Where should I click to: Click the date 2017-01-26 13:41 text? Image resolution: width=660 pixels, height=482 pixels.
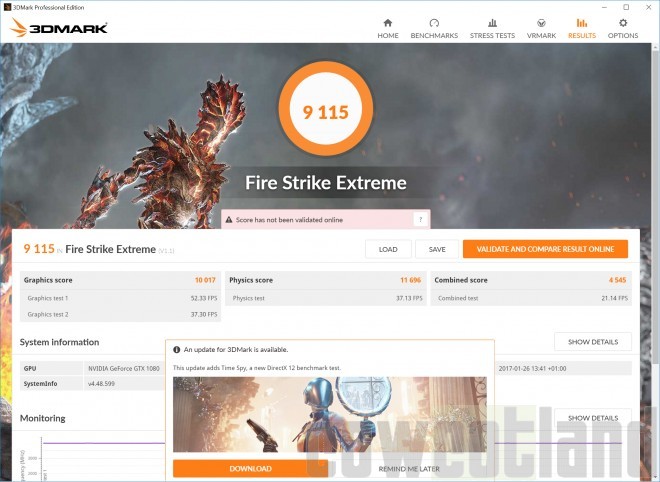tap(532, 368)
